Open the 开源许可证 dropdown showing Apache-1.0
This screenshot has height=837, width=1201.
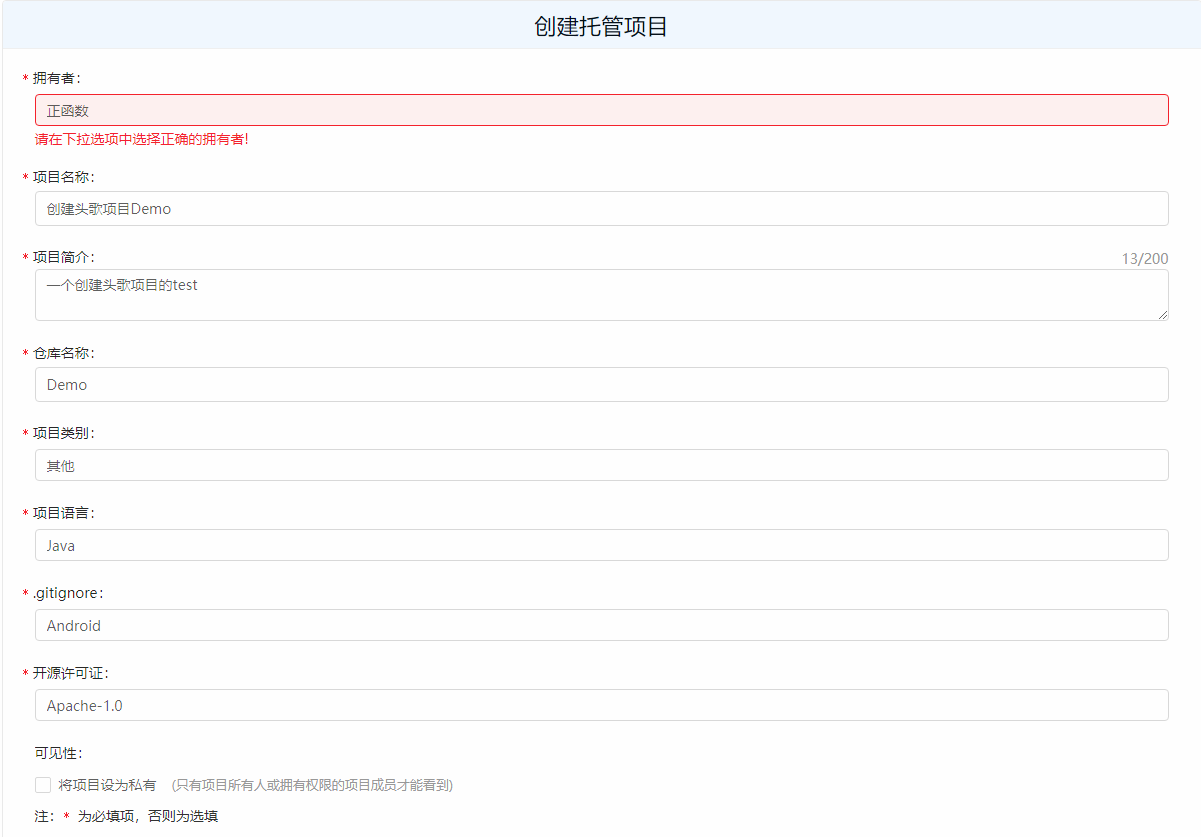click(x=601, y=705)
